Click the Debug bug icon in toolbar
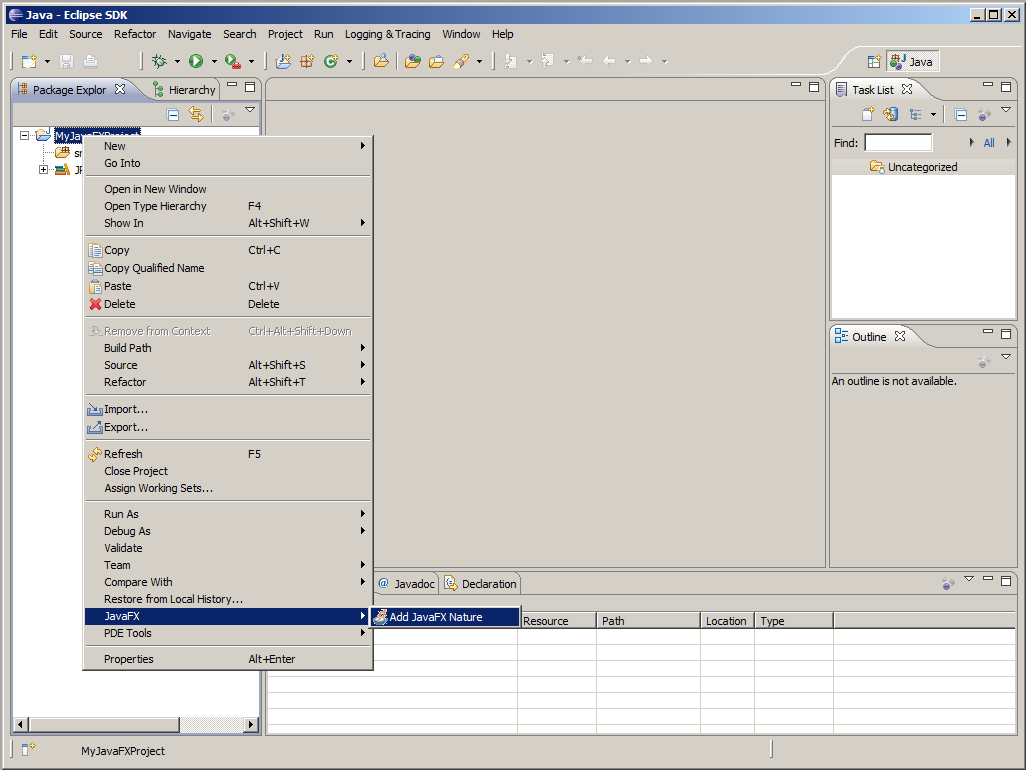 pos(159,61)
